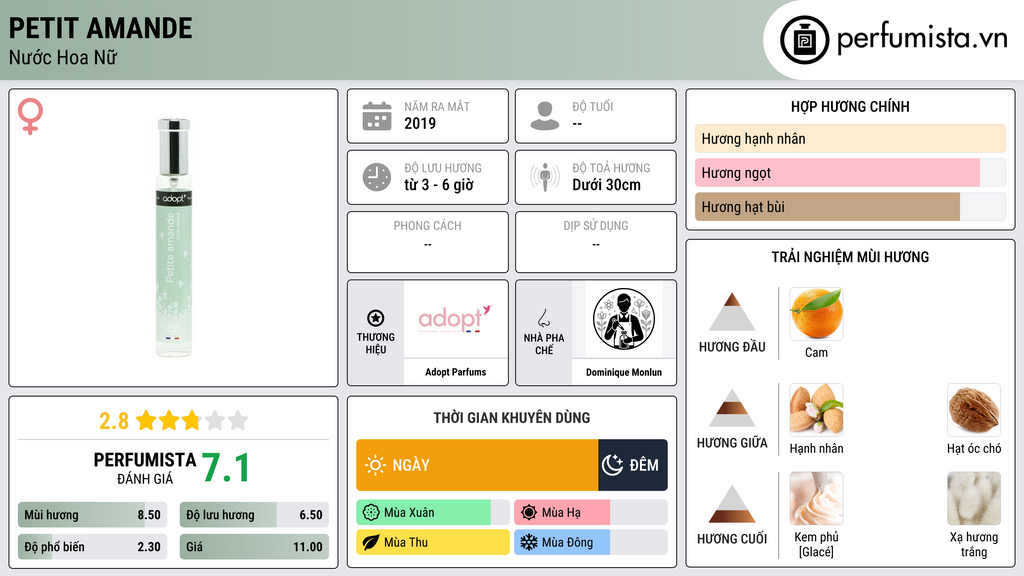Click the star badge icon above Thương hiệu
Screen dimensions: 1024x576
point(376,318)
